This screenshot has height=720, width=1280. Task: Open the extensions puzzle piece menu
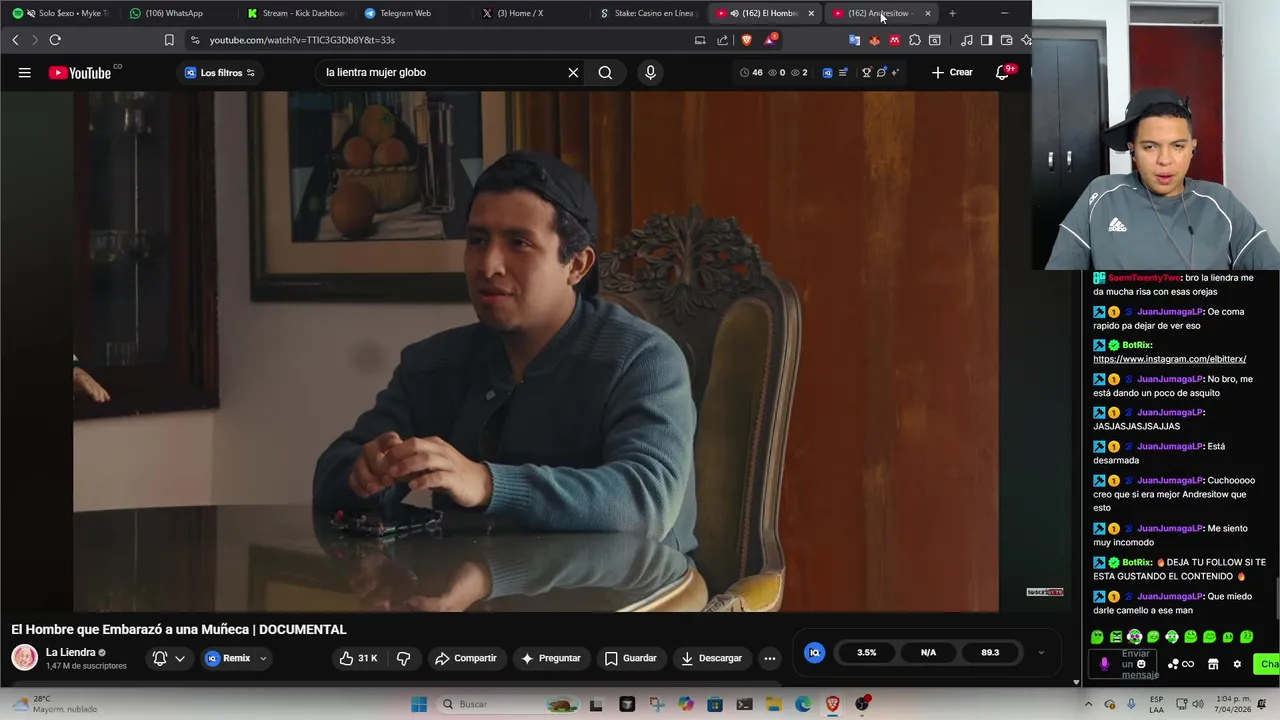[914, 40]
